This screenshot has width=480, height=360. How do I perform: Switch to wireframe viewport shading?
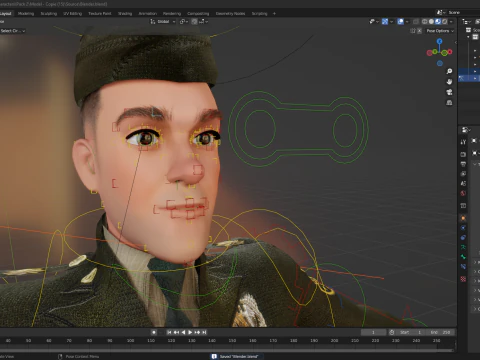[424, 21]
